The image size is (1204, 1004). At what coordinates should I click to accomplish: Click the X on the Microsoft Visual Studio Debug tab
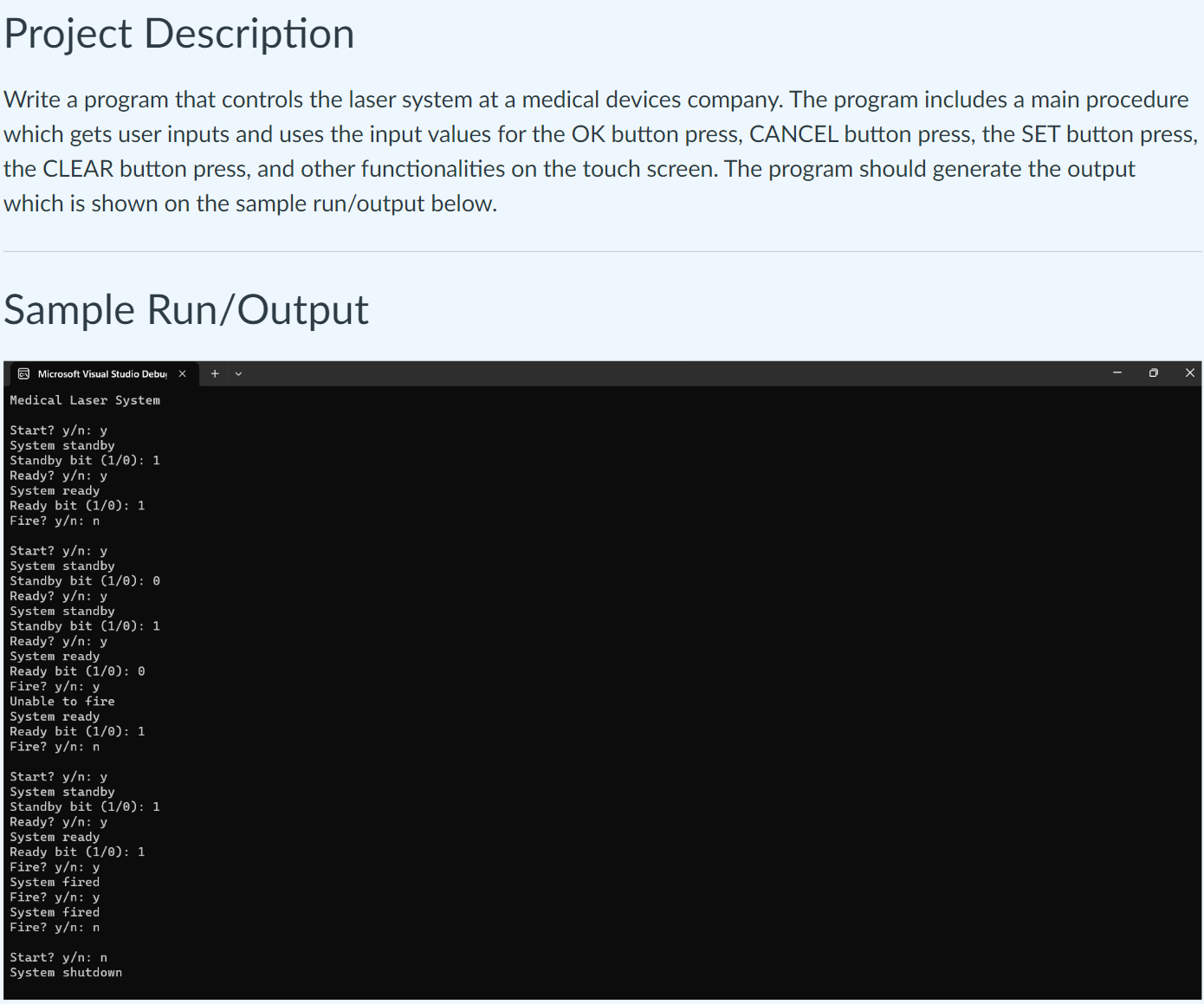point(182,373)
